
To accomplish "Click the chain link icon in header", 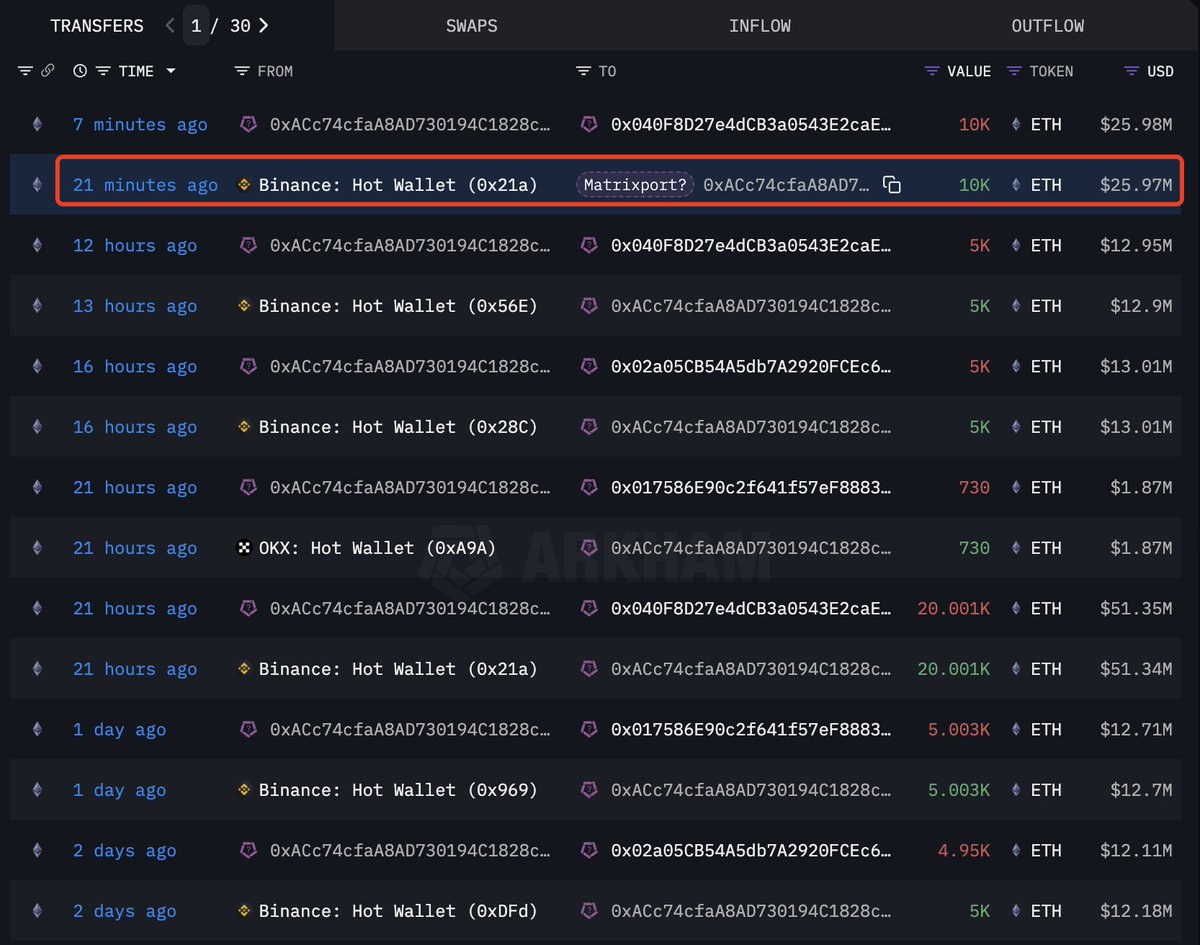I will (x=47, y=71).
